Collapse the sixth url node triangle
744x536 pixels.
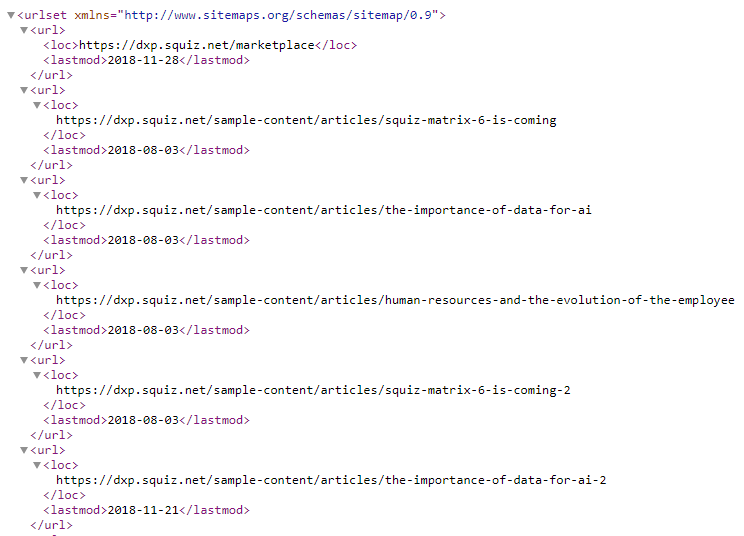pos(24,451)
